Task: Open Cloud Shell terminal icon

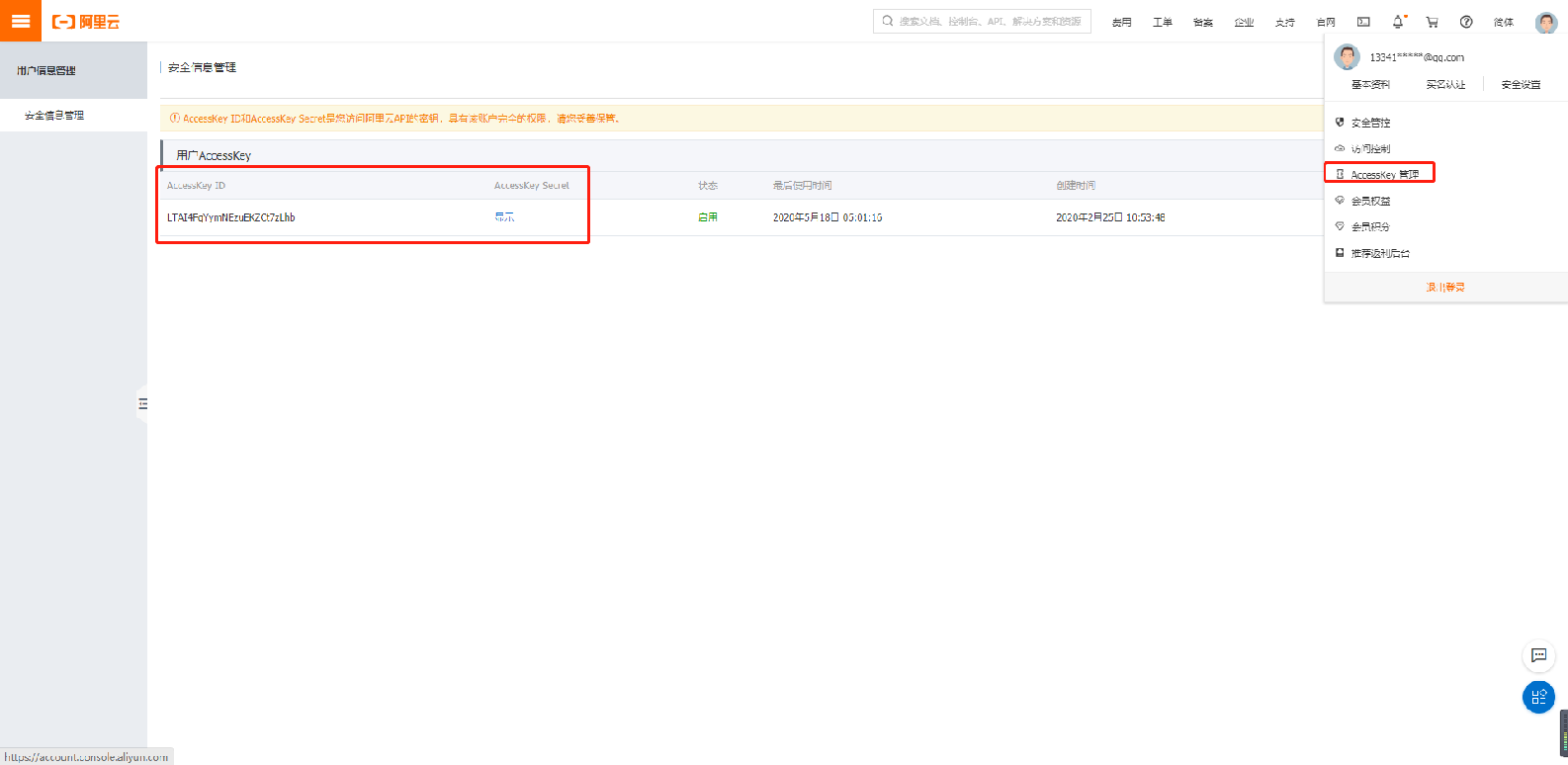Action: (1363, 22)
